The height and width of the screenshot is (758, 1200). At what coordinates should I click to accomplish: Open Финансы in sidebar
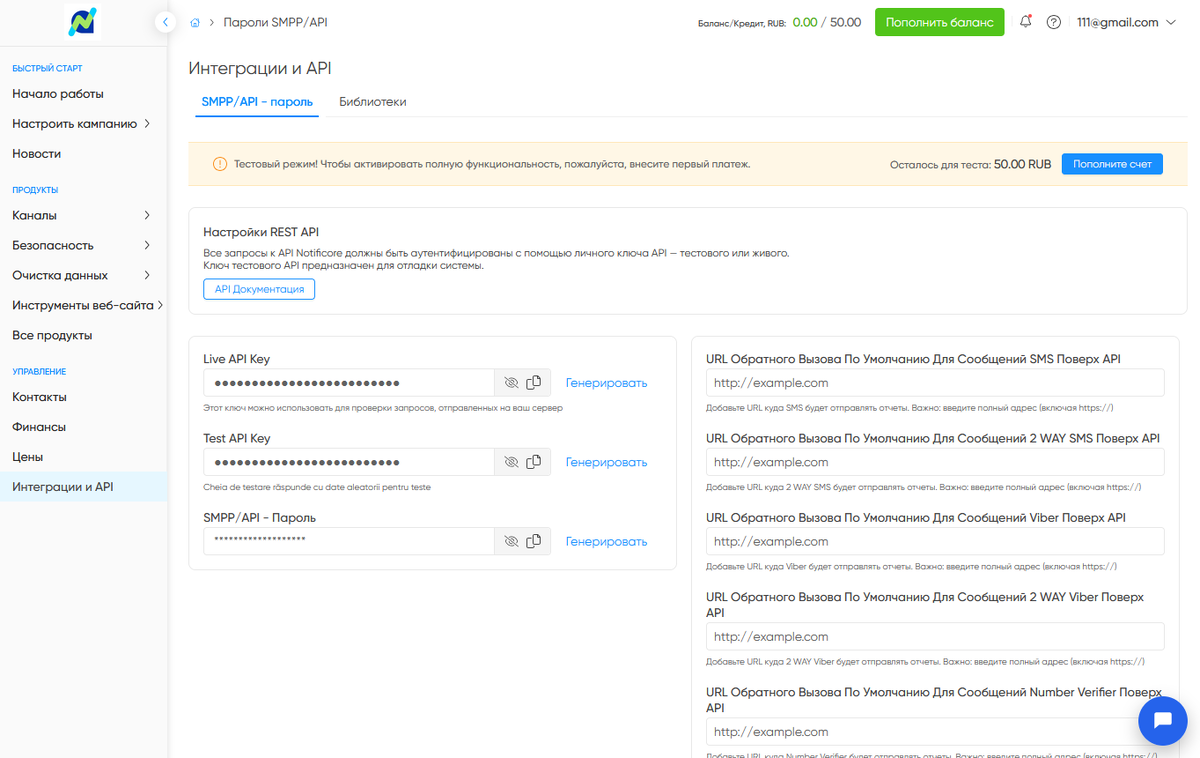[39, 427]
